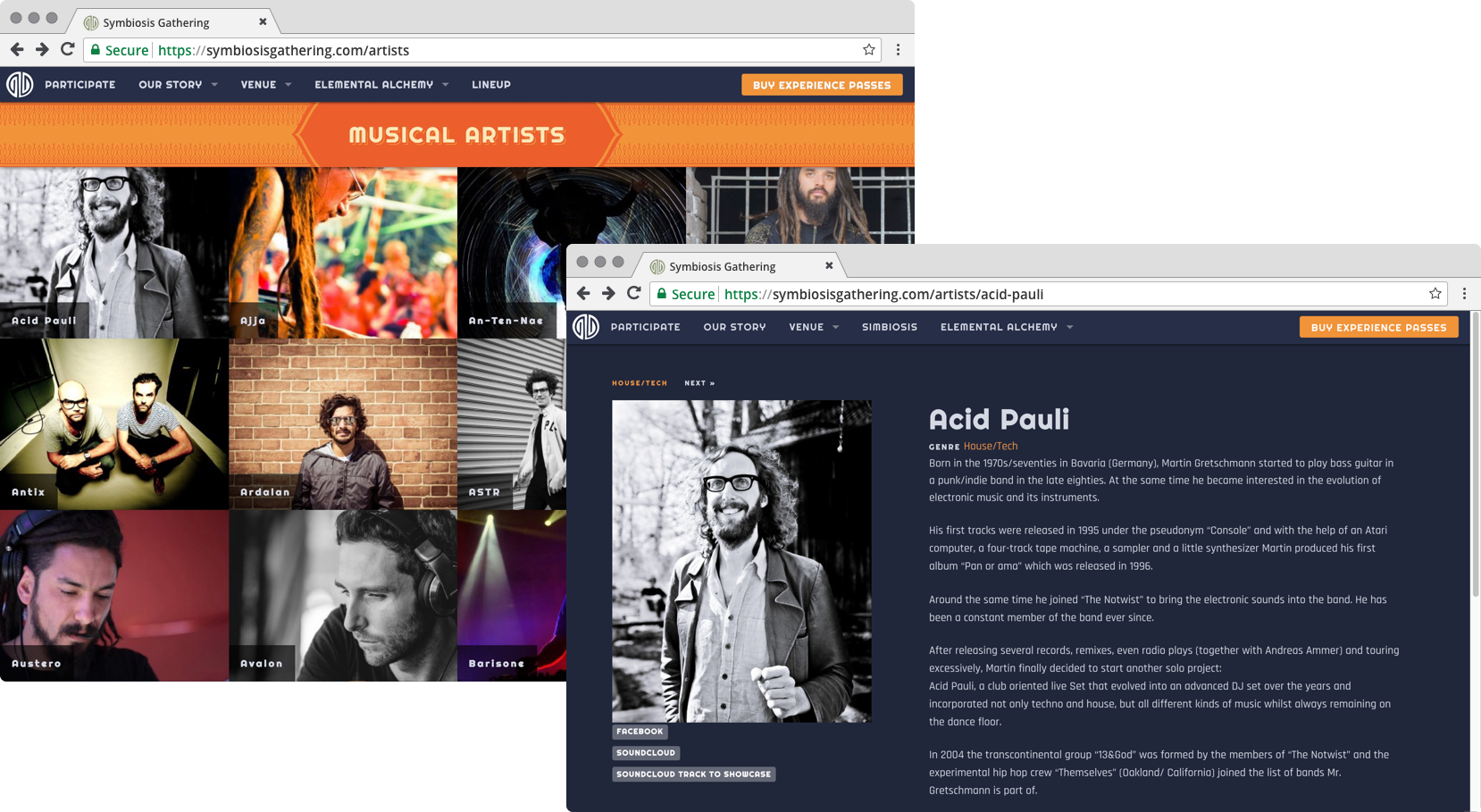
Task: Open the ASTR artist tile
Action: (512, 424)
